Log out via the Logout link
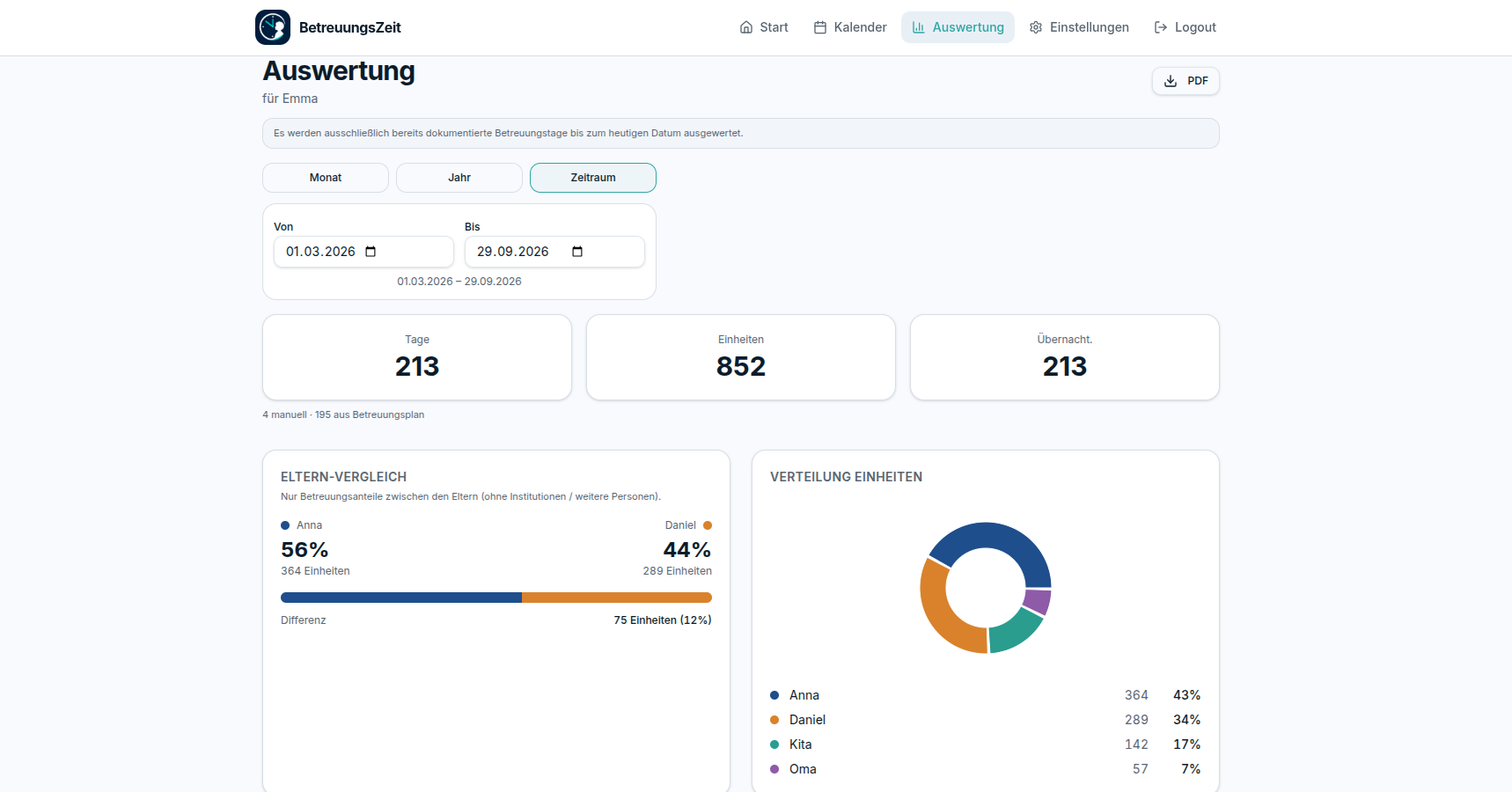The image size is (1512, 792). point(1185,27)
